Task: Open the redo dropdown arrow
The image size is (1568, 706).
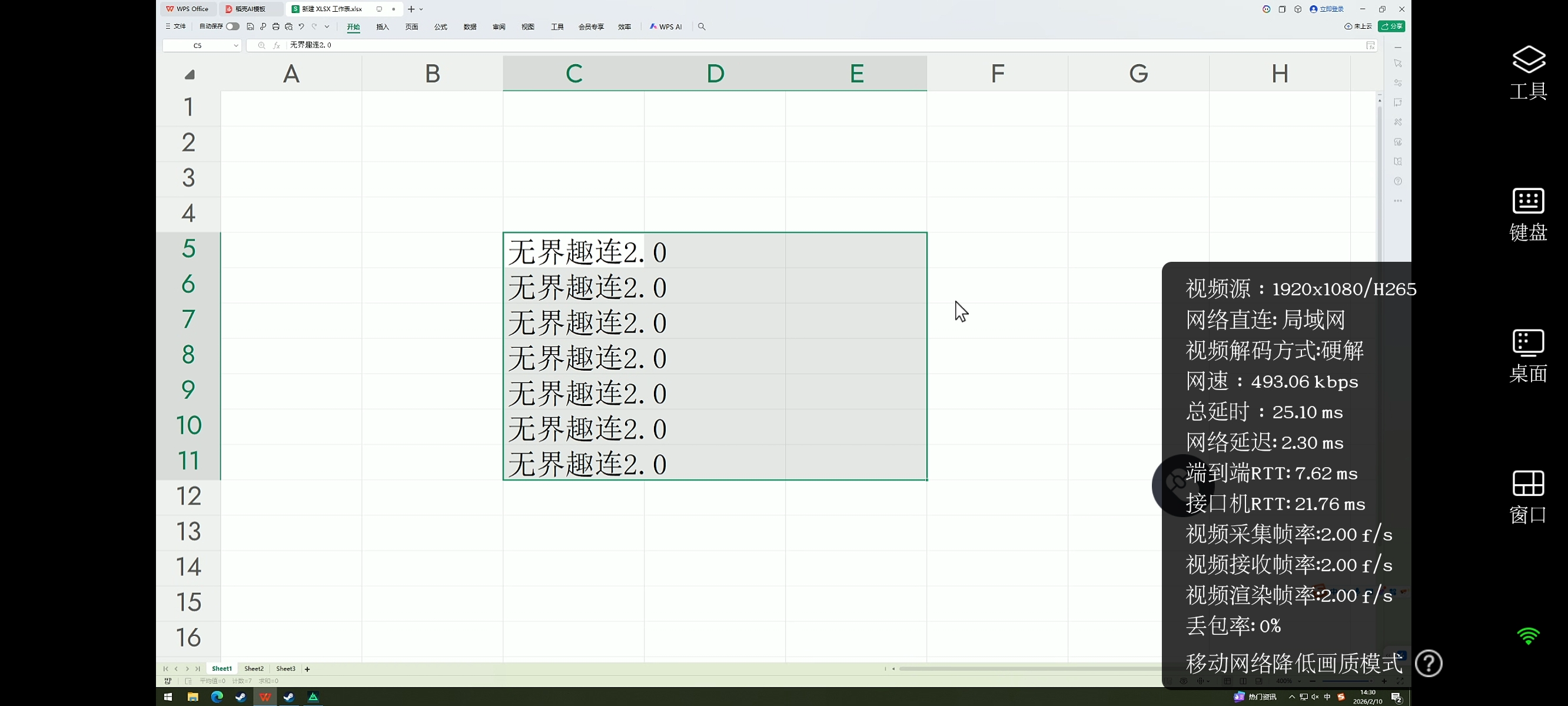Action: click(327, 26)
